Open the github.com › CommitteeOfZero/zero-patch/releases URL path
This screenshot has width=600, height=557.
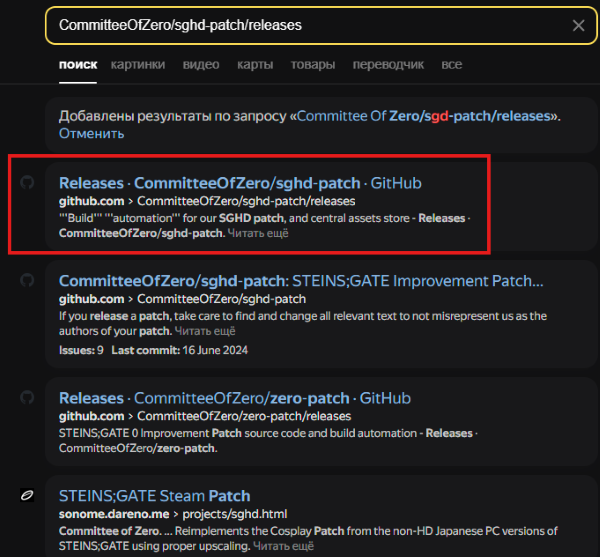(205, 416)
